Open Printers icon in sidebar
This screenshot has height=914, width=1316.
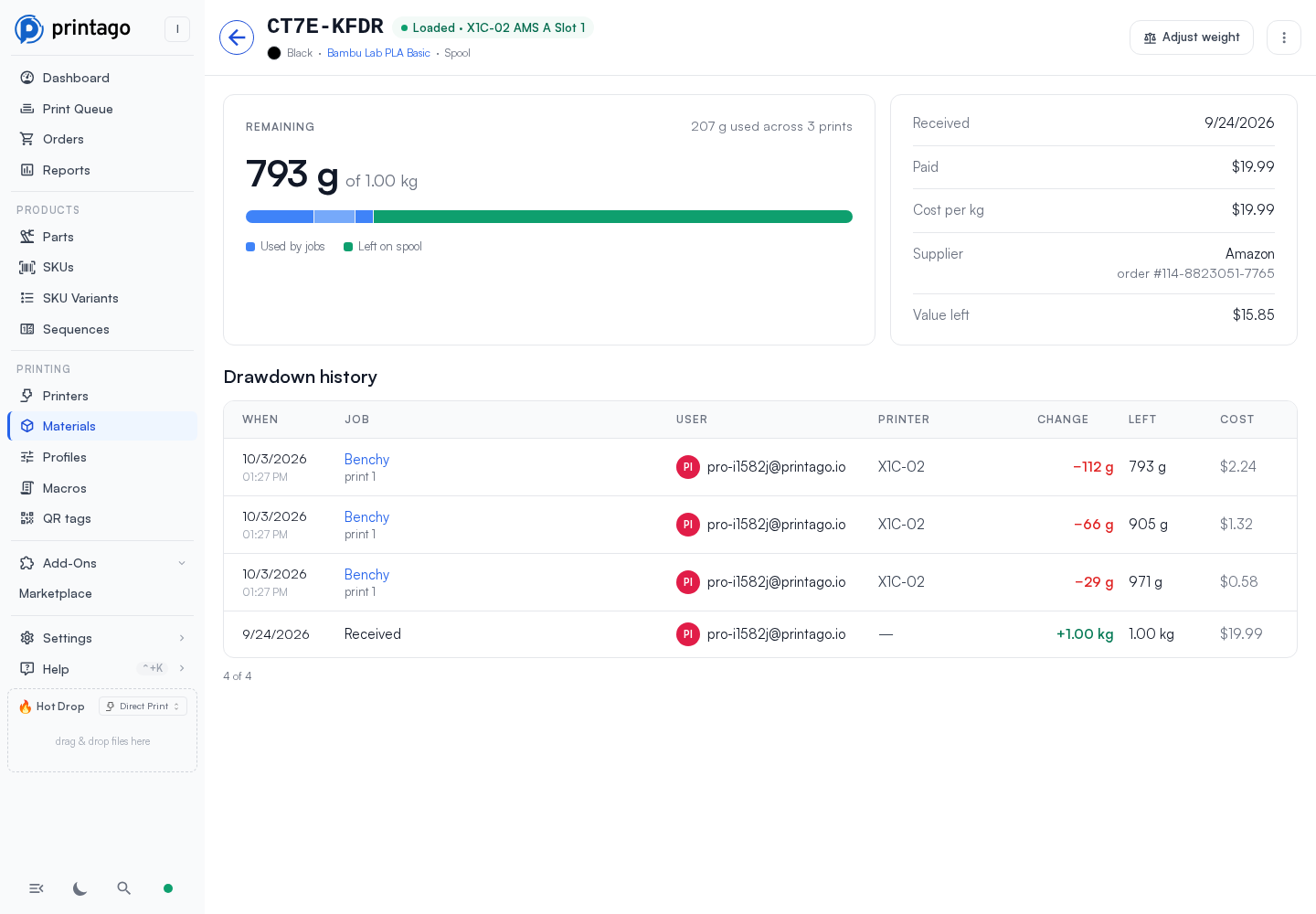27,396
